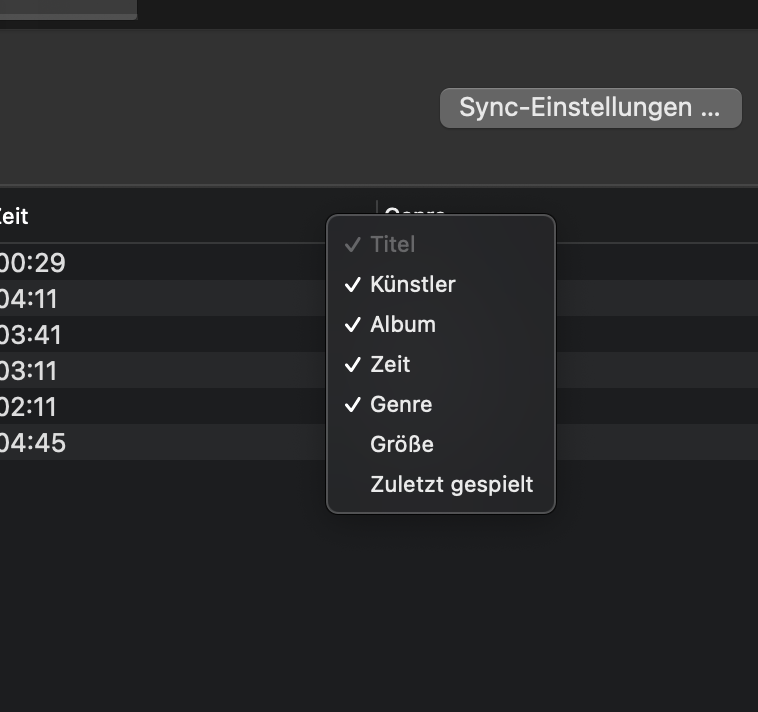Click the gray bar in the top-left corner
758x712 pixels.
point(68,9)
